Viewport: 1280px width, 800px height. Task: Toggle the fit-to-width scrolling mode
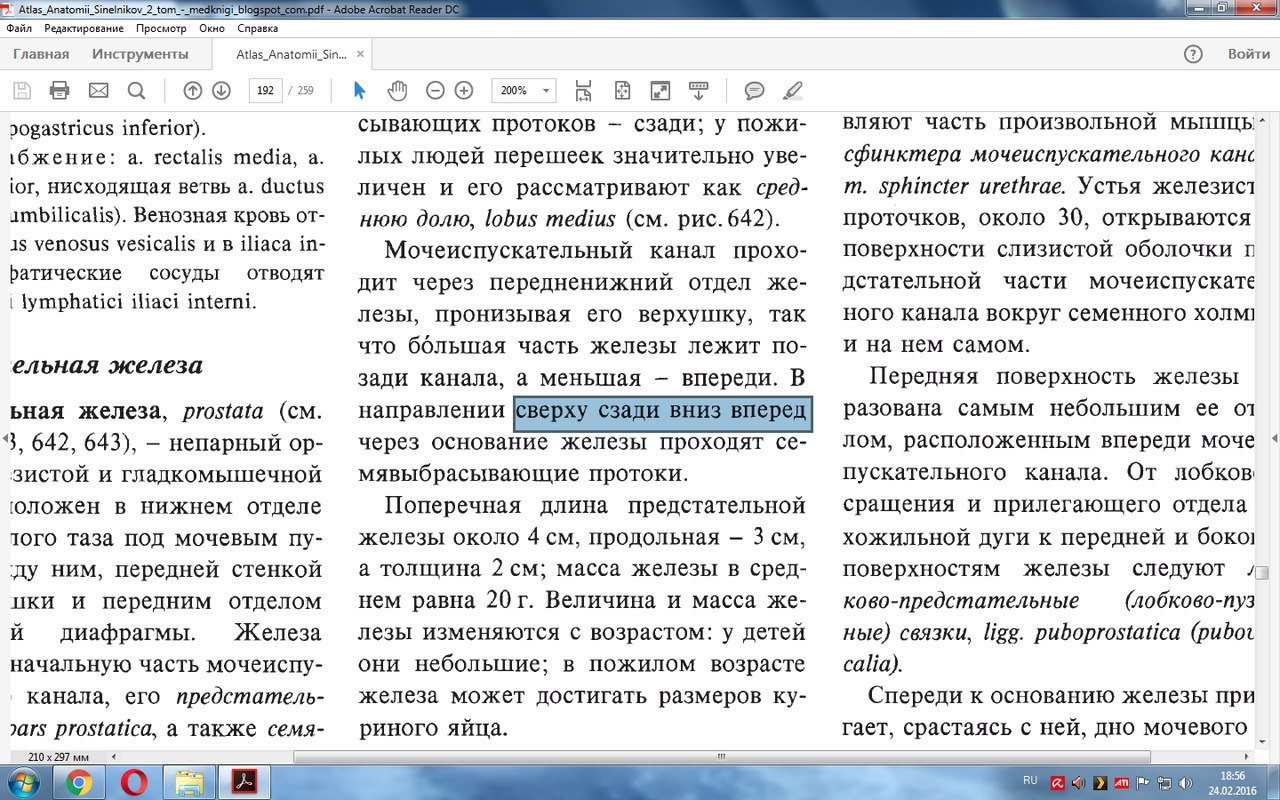pyautogui.click(x=584, y=91)
